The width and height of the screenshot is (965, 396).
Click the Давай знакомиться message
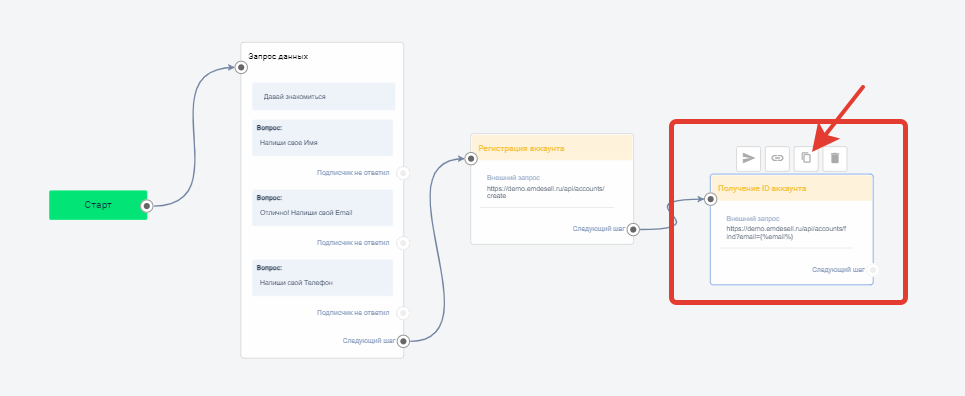click(x=324, y=97)
